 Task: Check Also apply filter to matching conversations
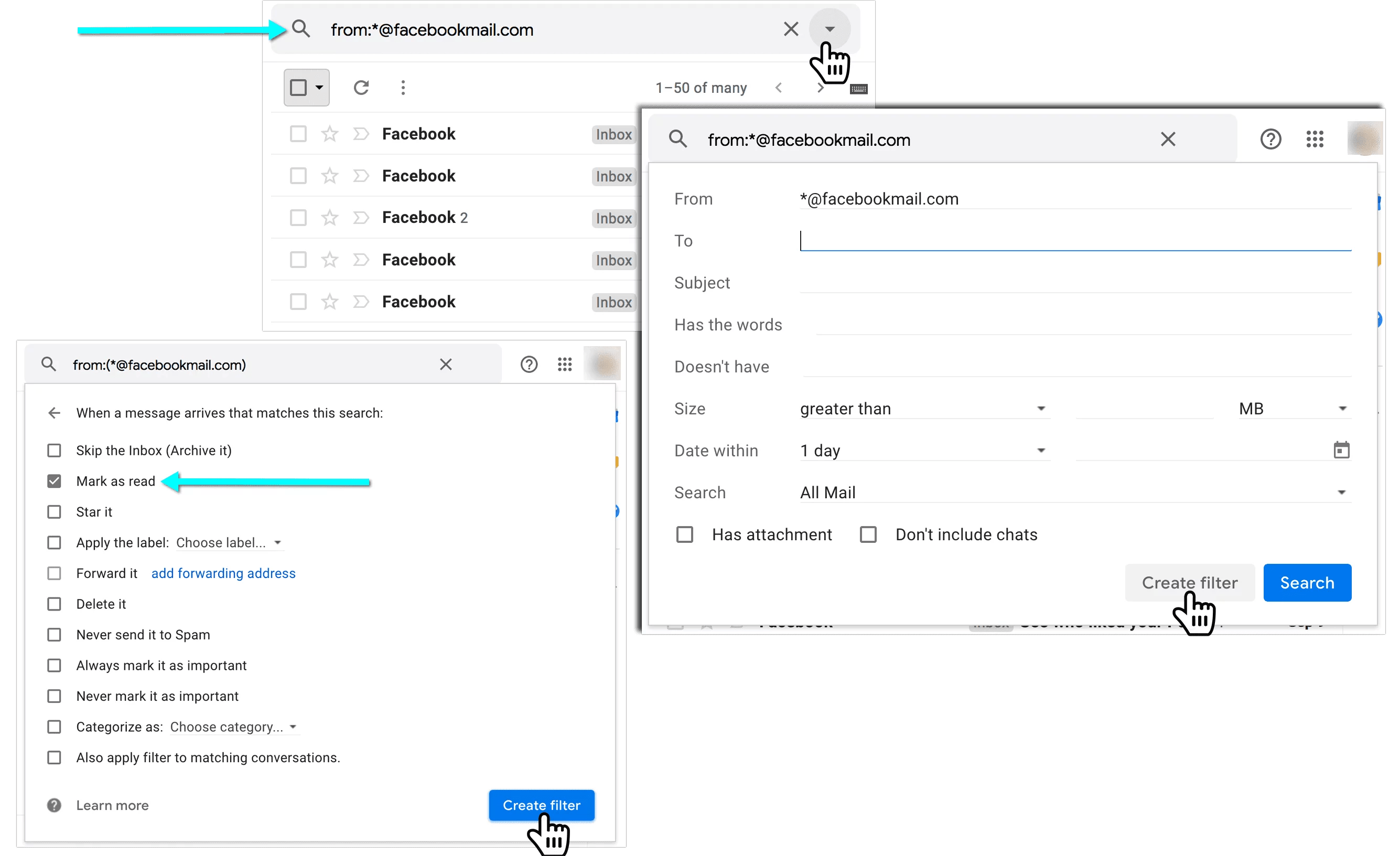click(54, 758)
